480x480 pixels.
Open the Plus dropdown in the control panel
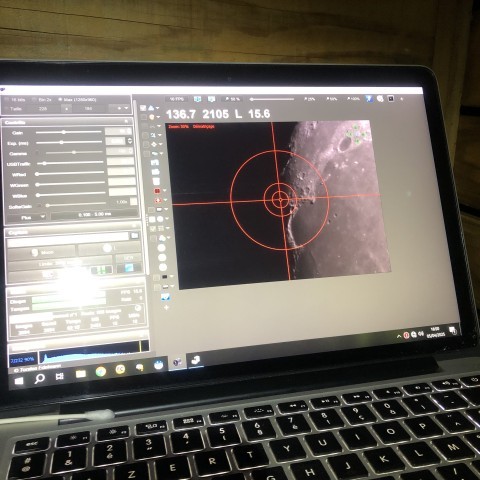pos(27,217)
